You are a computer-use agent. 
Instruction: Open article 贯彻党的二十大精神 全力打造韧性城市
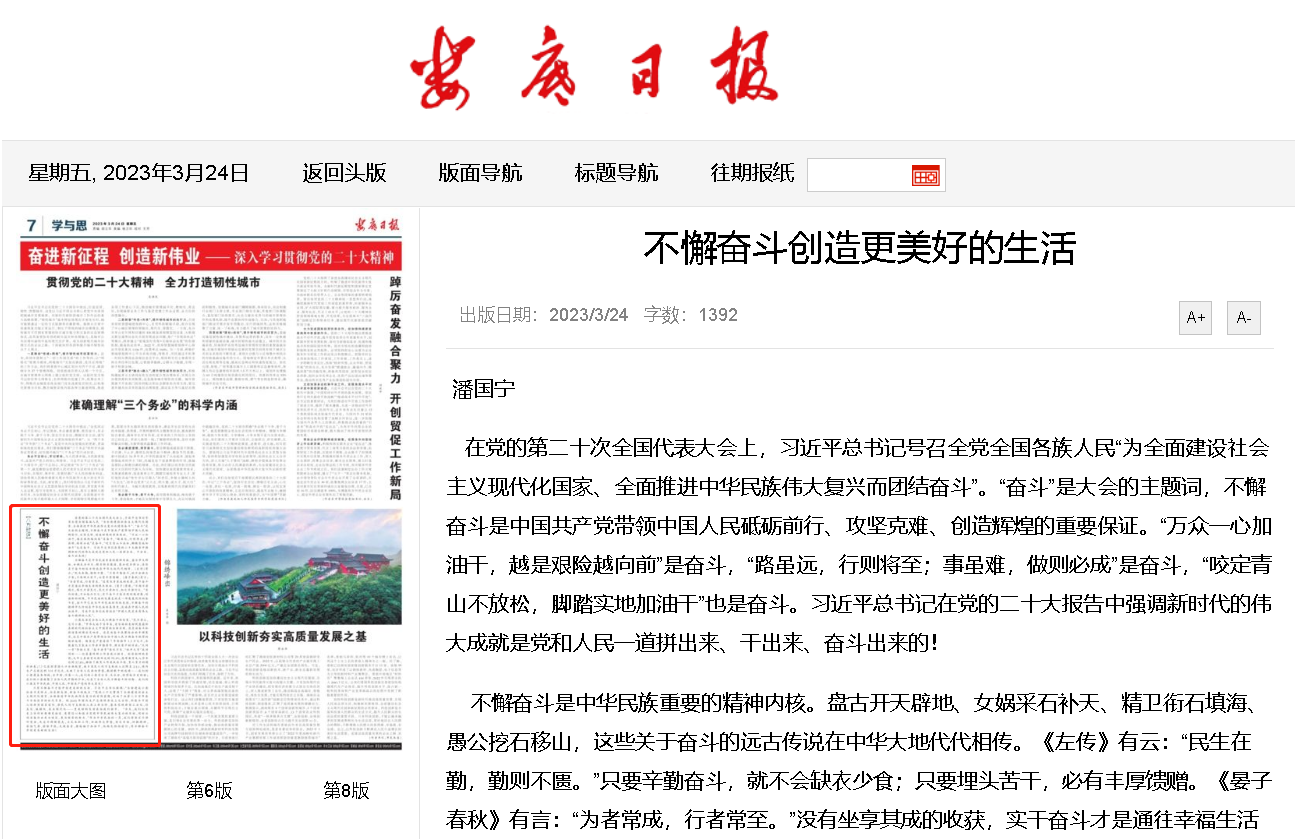click(153, 283)
